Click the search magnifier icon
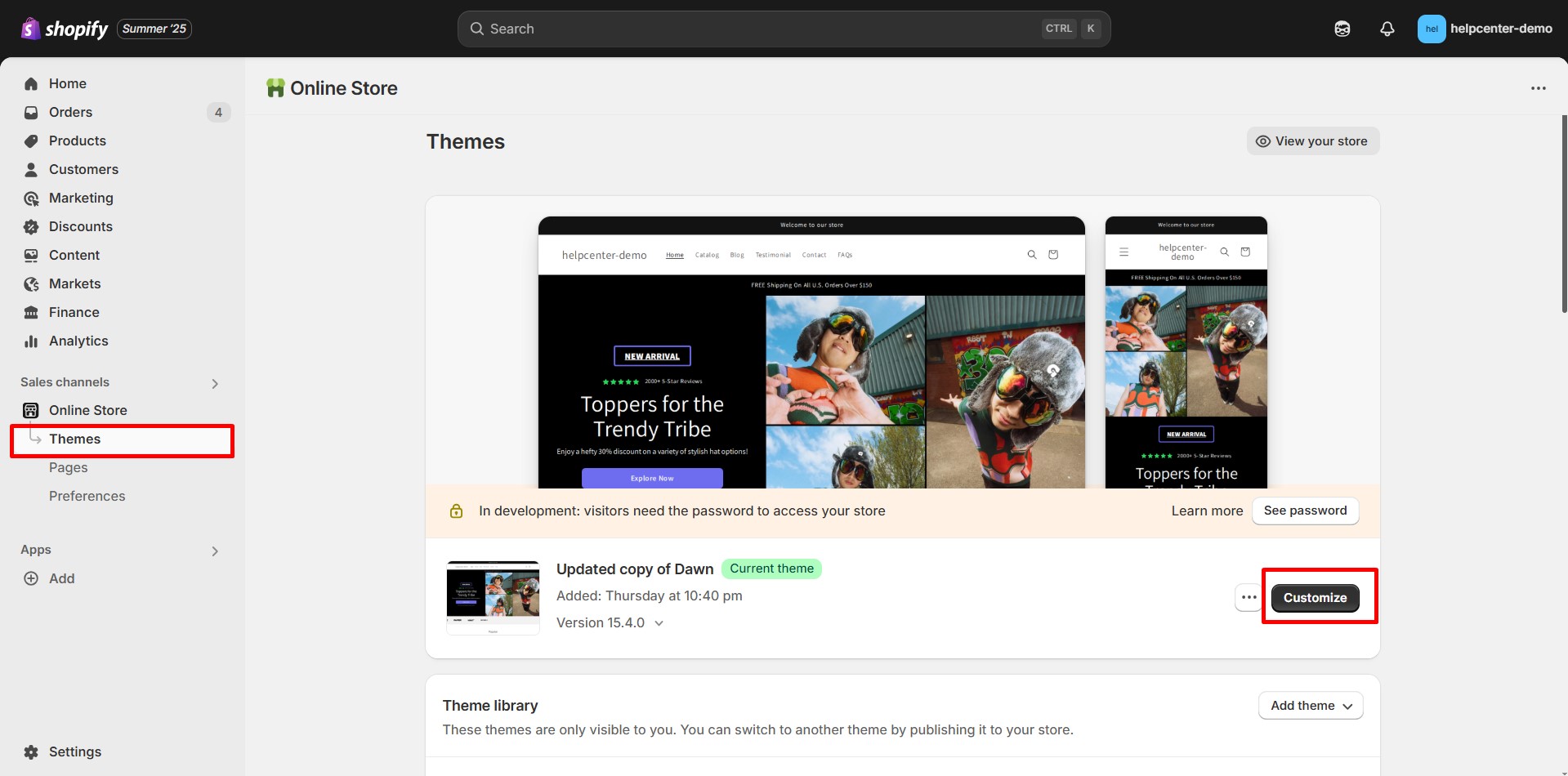Image resolution: width=1568 pixels, height=776 pixels. (476, 28)
